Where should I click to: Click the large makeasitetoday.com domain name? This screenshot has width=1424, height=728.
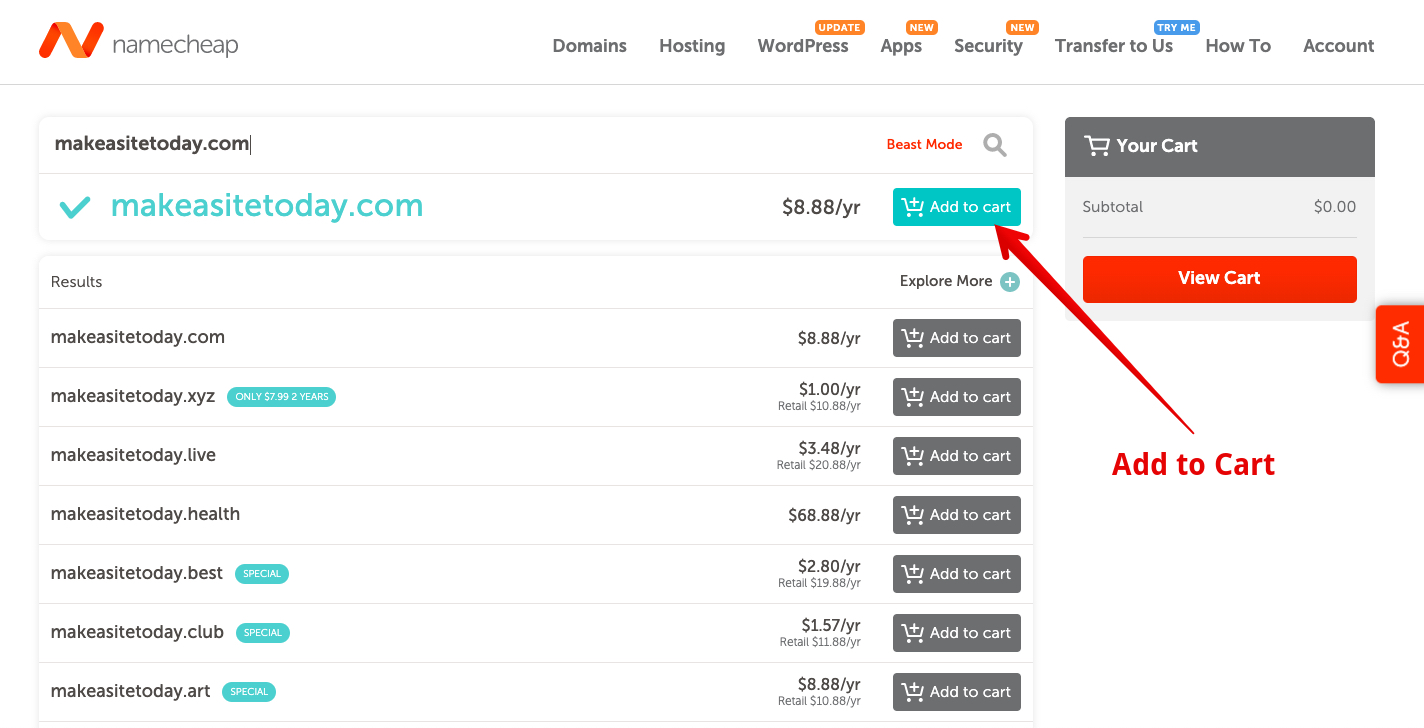[267, 206]
